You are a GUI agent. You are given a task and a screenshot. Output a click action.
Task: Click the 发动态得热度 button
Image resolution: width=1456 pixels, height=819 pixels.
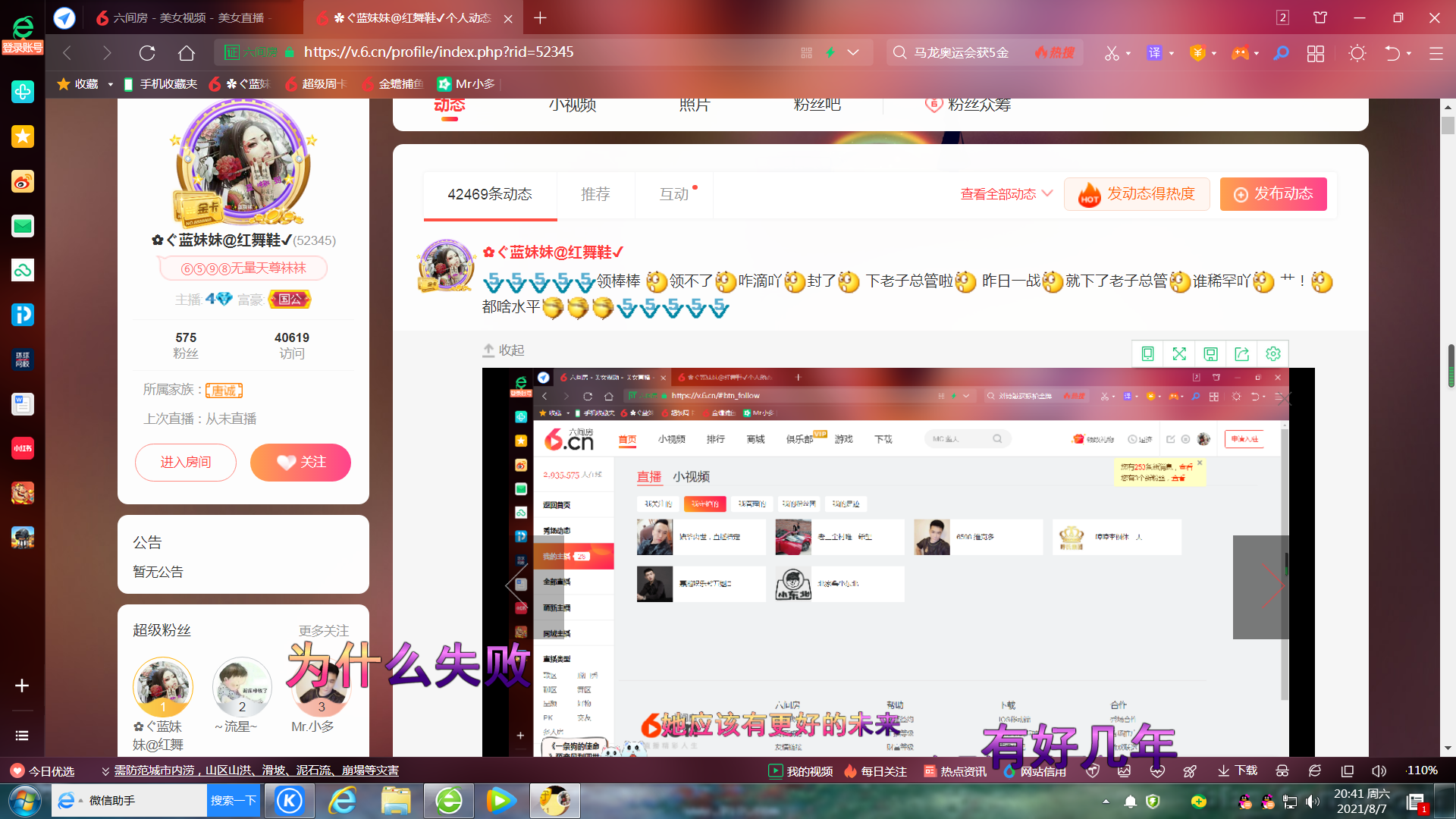(1137, 194)
